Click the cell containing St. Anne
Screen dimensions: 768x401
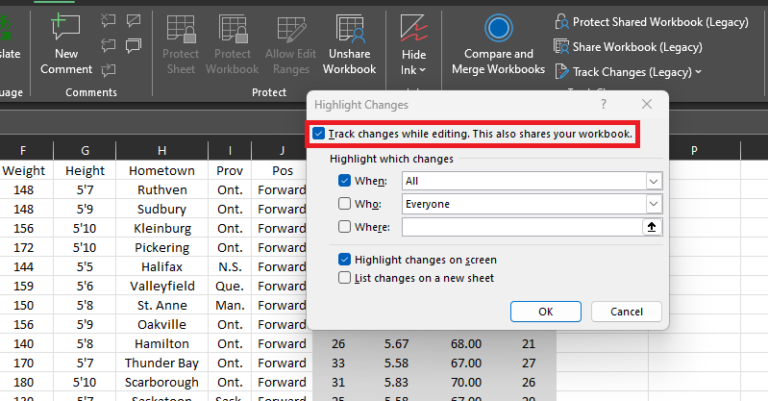pyautogui.click(x=162, y=305)
